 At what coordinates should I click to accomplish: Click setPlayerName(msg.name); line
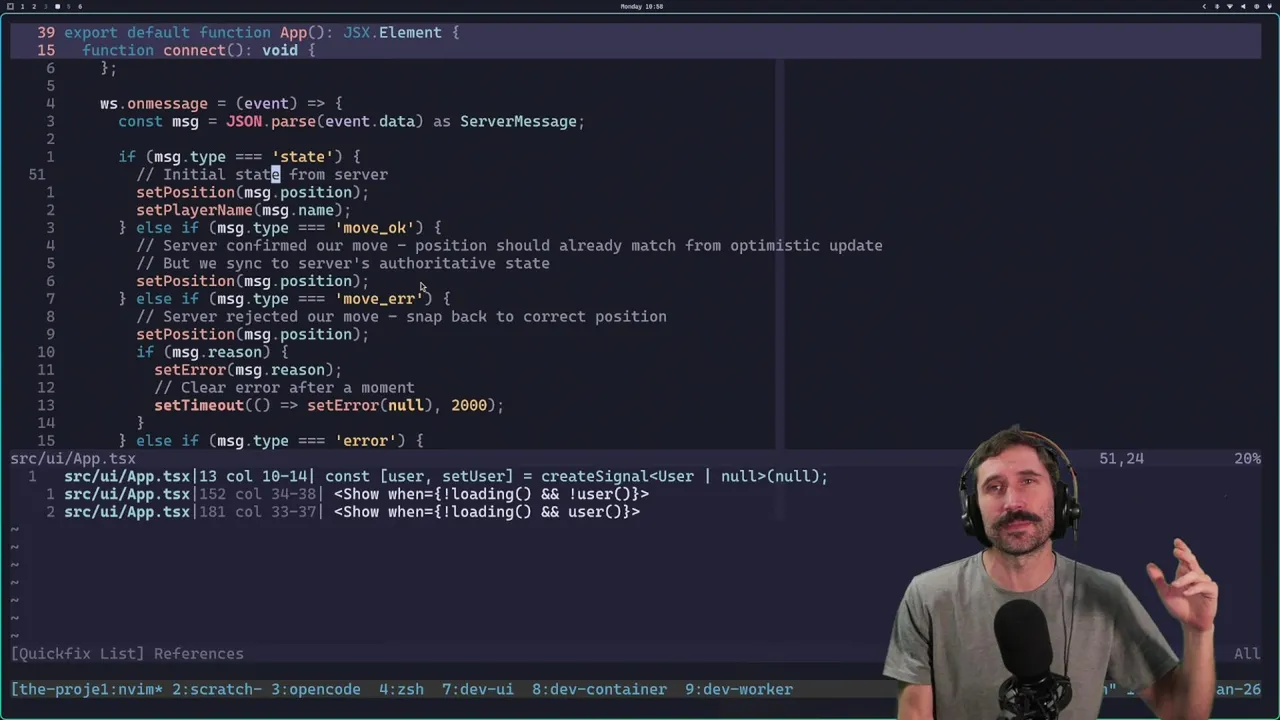(244, 210)
